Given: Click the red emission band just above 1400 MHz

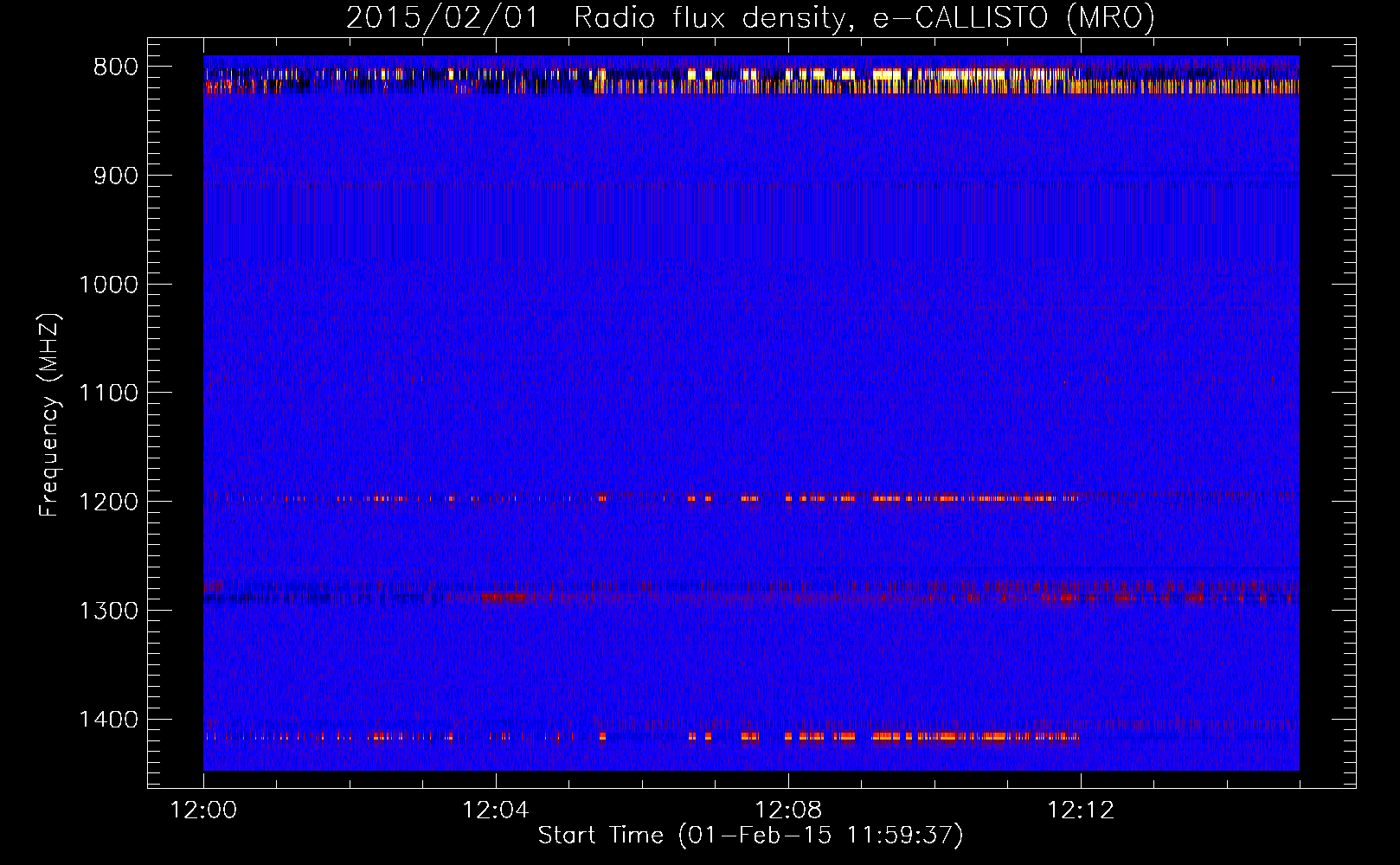Looking at the screenshot, I should [640, 737].
